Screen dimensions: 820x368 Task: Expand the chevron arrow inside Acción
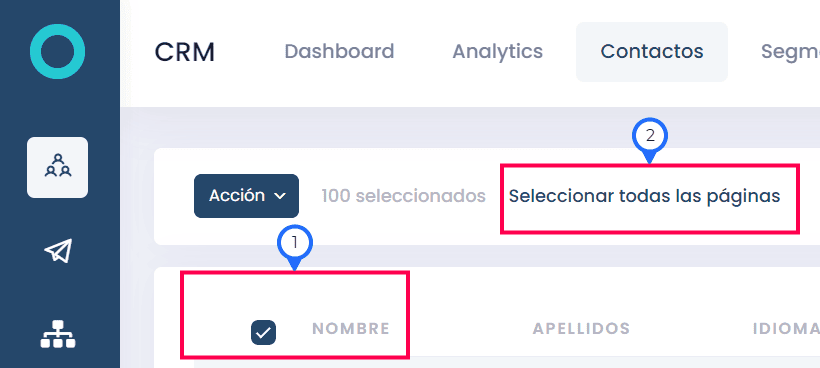pyautogui.click(x=280, y=196)
